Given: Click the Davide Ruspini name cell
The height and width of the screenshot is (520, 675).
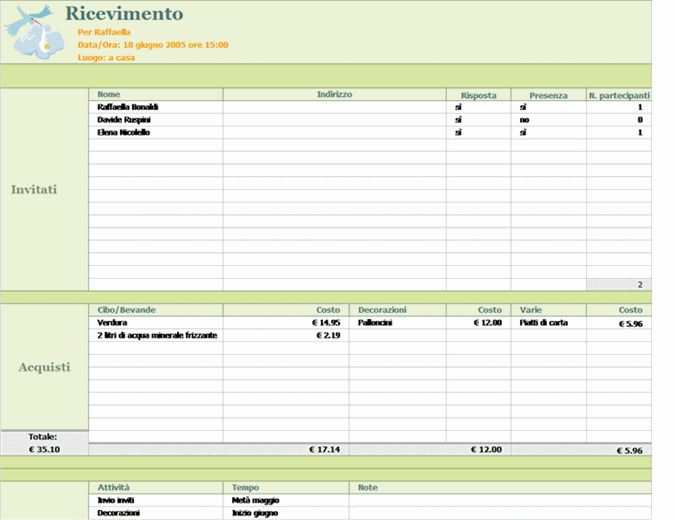Looking at the screenshot, I should click(124, 120).
